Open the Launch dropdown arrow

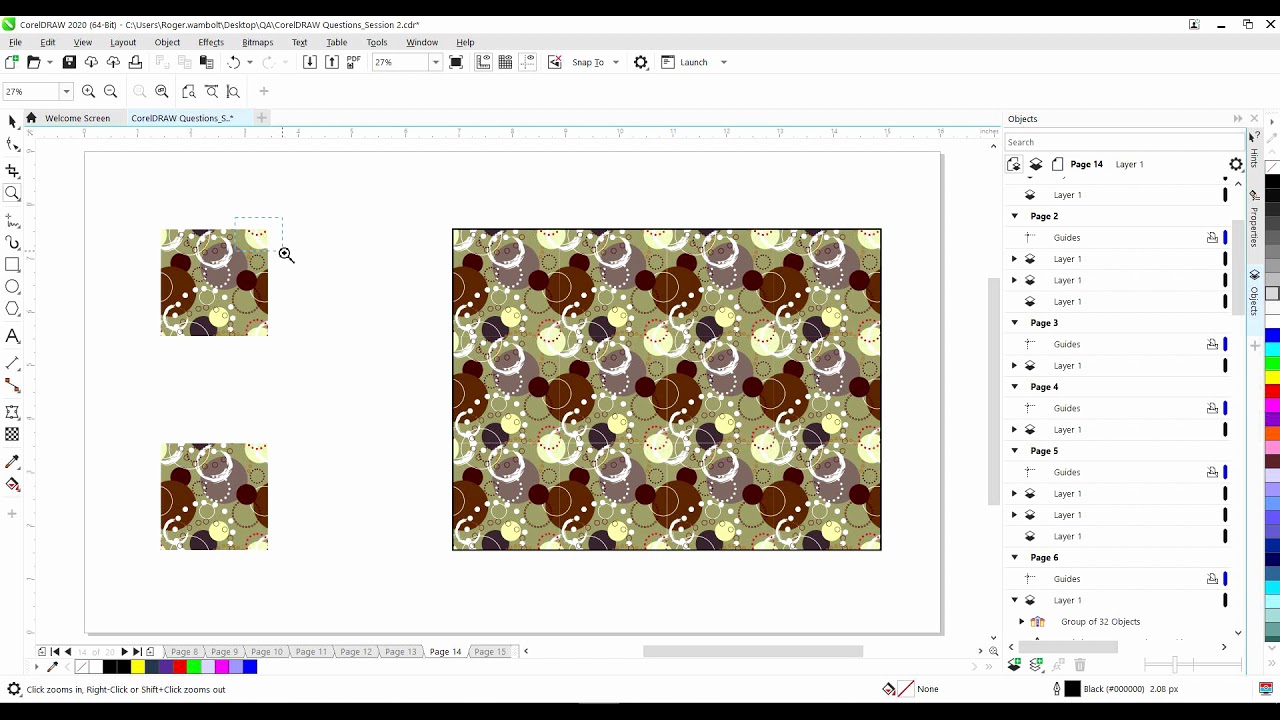[724, 62]
